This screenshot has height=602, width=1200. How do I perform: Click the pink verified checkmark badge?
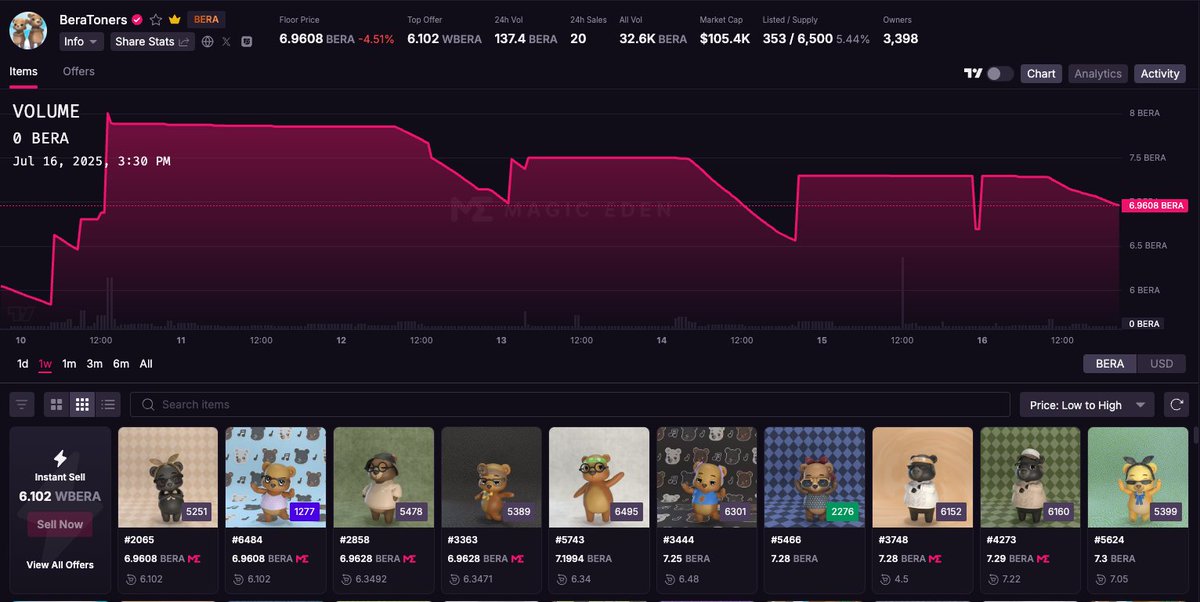137,19
